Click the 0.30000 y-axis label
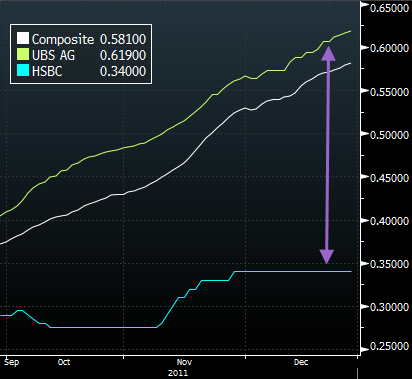This screenshot has height=379, width=412. [x=389, y=307]
